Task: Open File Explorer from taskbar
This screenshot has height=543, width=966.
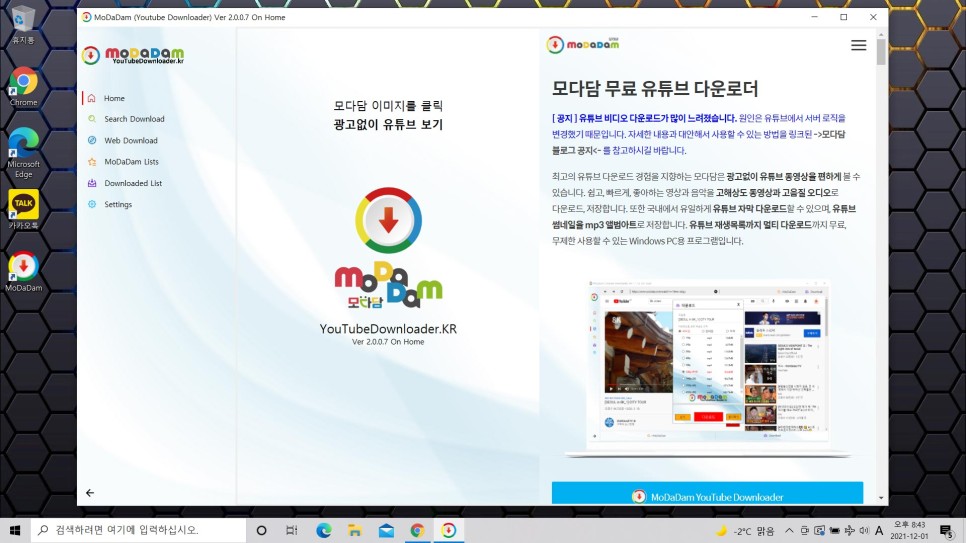Action: [355, 530]
